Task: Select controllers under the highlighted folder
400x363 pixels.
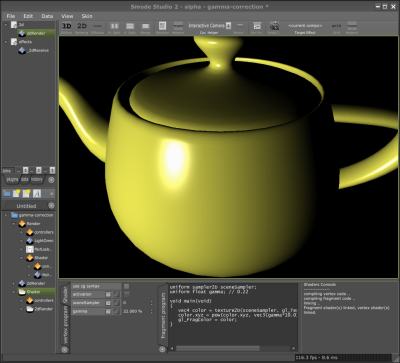Action: (44, 300)
